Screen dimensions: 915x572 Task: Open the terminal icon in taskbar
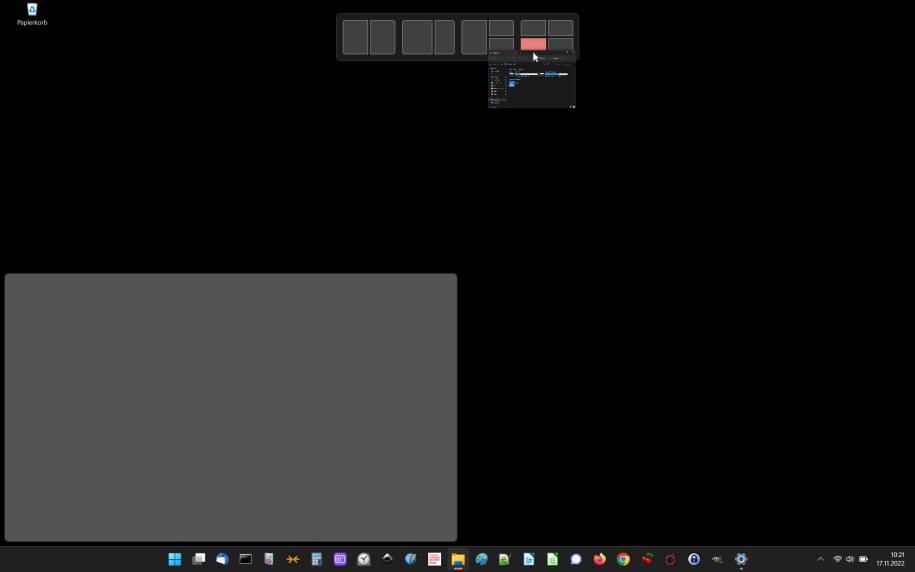point(246,559)
